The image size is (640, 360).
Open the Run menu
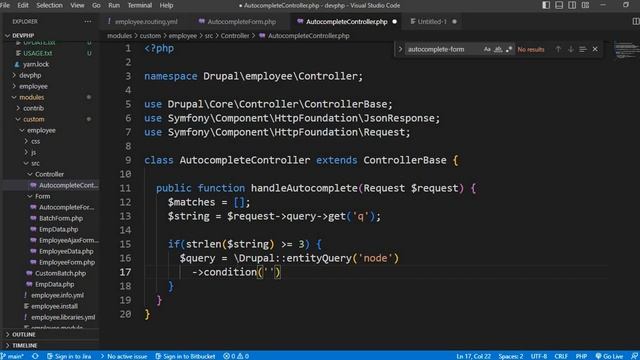click(x=114, y=5)
